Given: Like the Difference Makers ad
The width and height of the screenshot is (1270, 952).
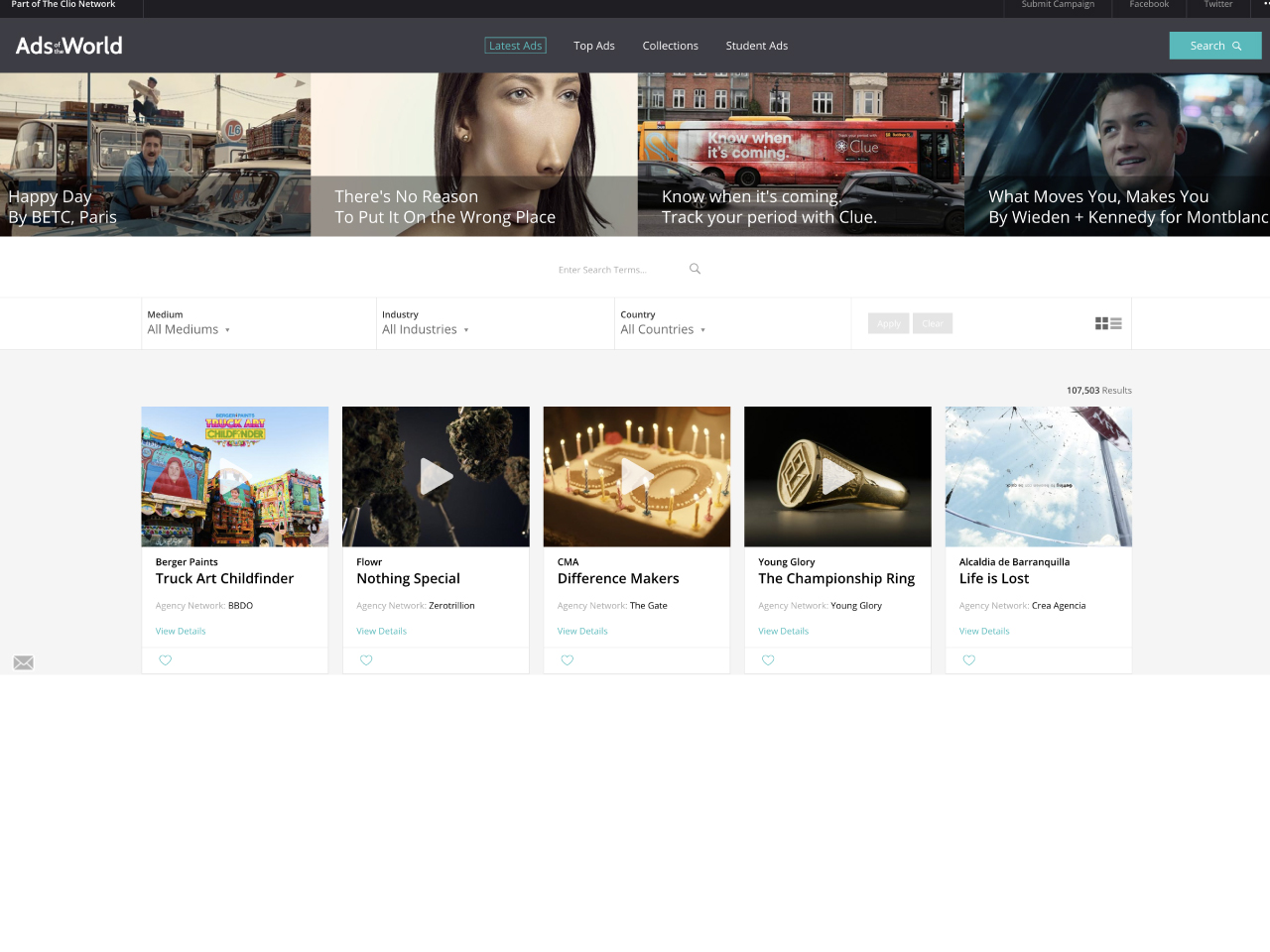Looking at the screenshot, I should (x=568, y=660).
